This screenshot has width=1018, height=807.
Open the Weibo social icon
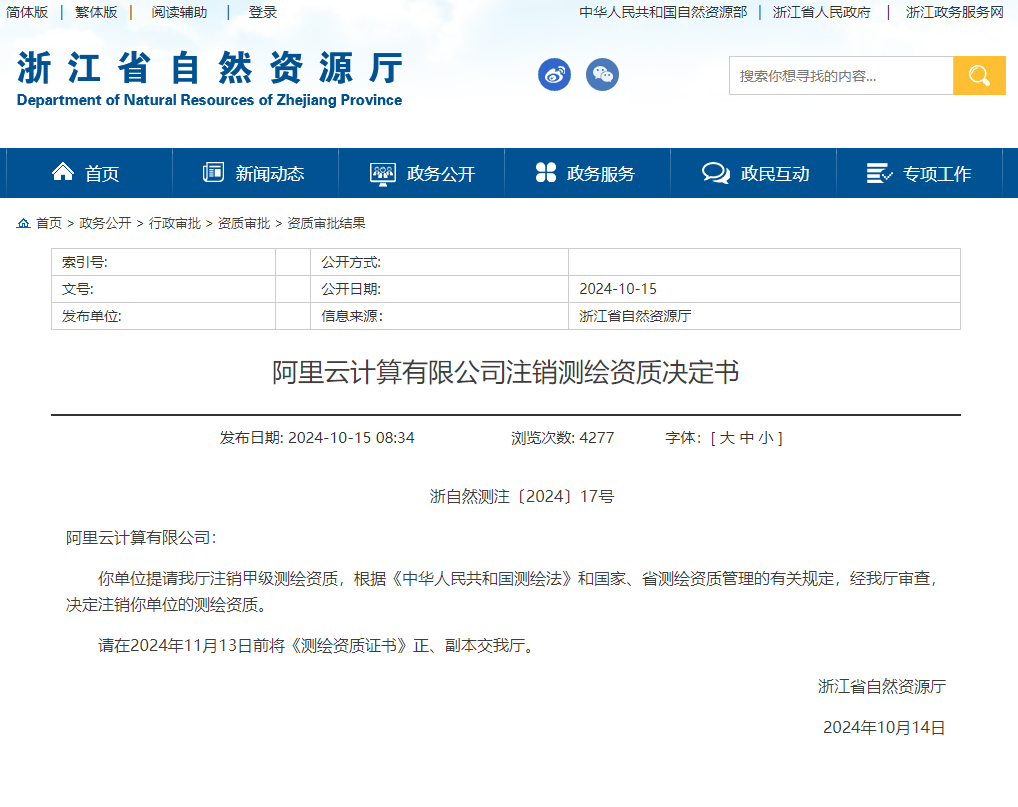pyautogui.click(x=554, y=75)
